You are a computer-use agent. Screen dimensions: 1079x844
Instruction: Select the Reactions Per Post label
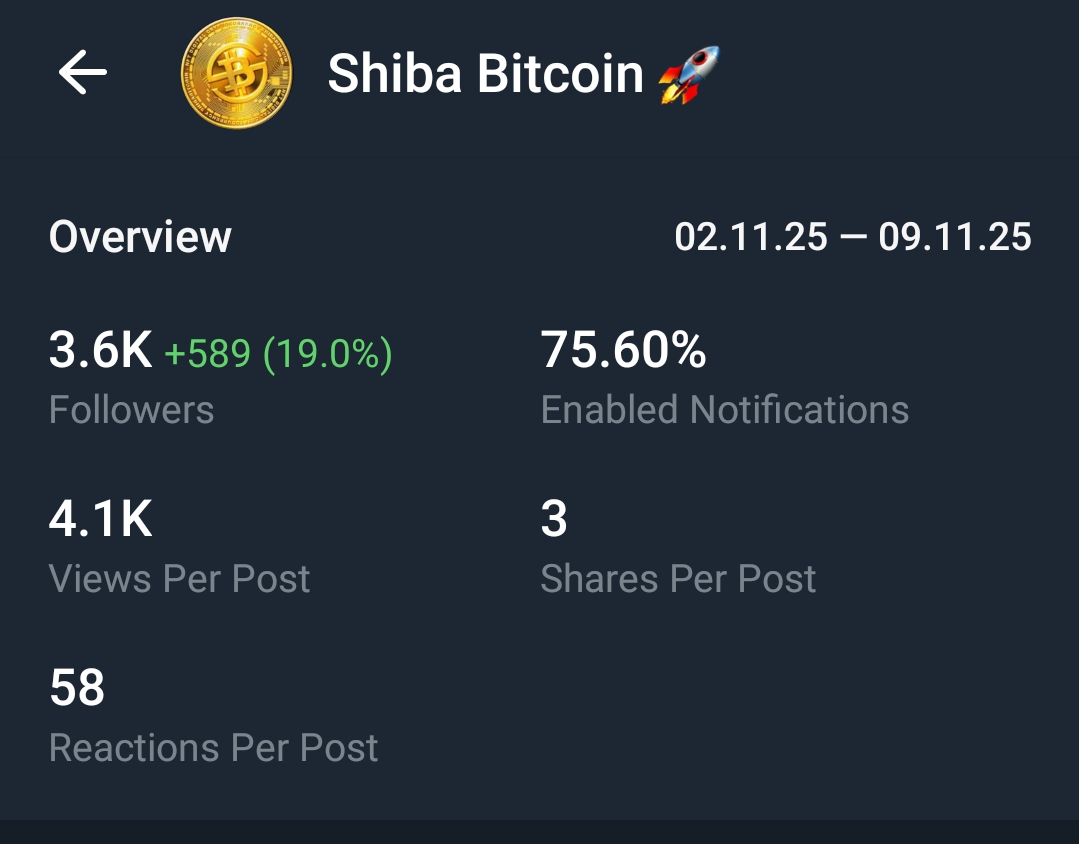coord(213,748)
